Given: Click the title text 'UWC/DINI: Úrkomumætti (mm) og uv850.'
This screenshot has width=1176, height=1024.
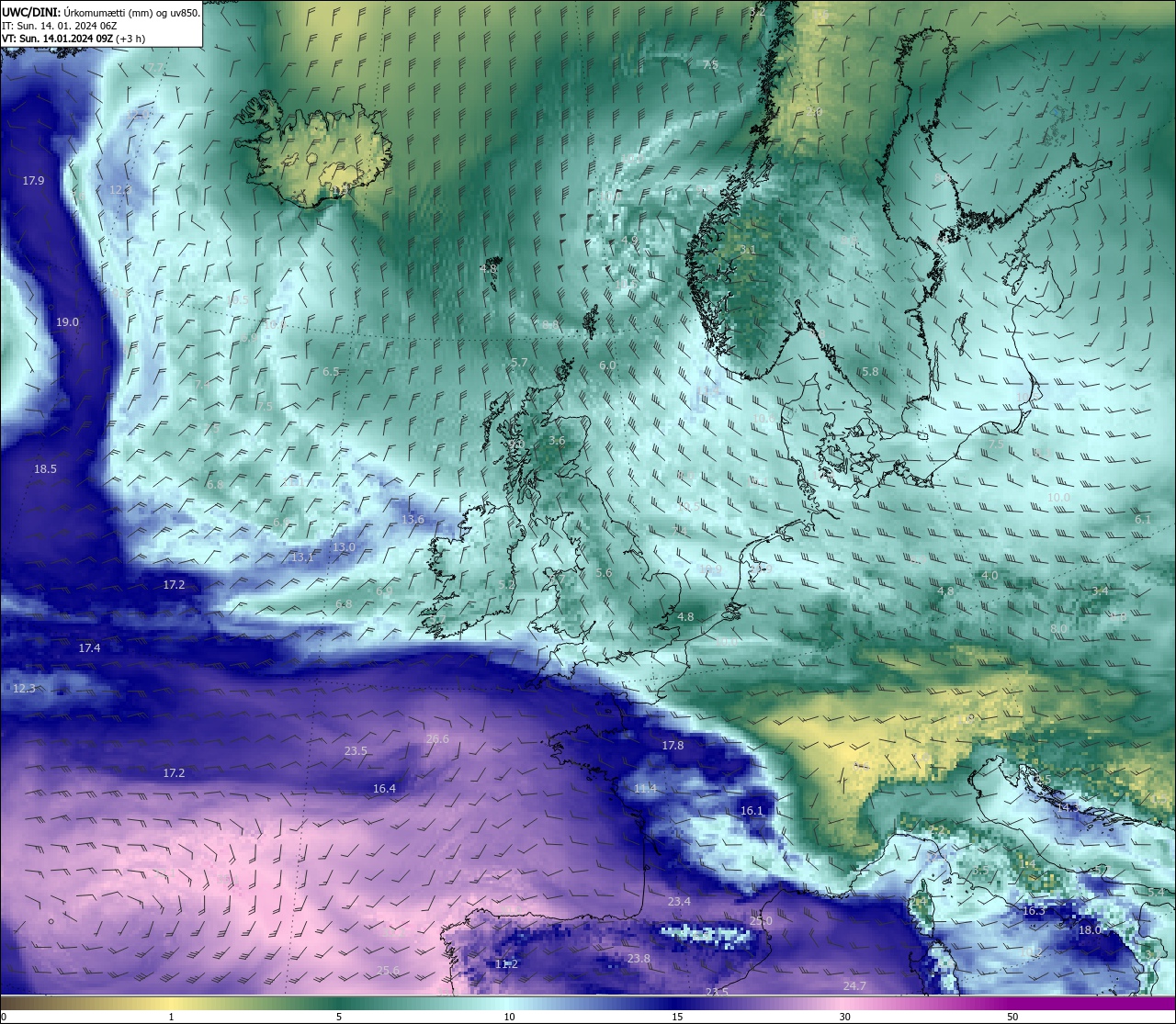Looking at the screenshot, I should click(x=101, y=13).
